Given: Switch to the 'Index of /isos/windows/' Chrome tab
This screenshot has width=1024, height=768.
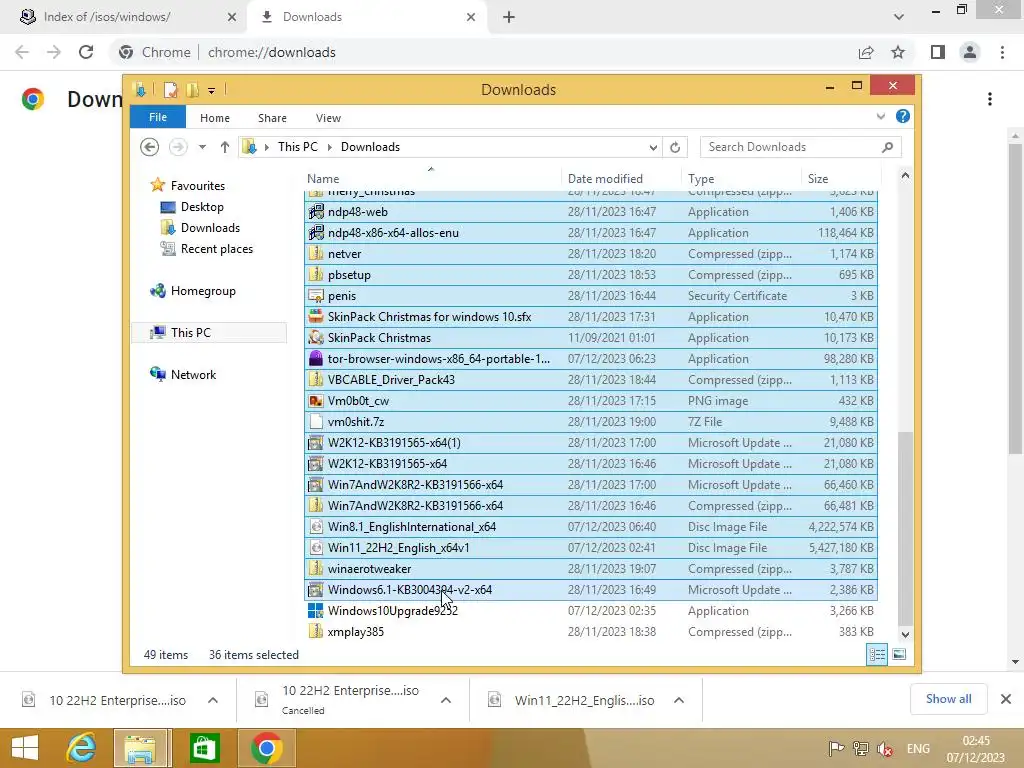Looking at the screenshot, I should pos(123,17).
